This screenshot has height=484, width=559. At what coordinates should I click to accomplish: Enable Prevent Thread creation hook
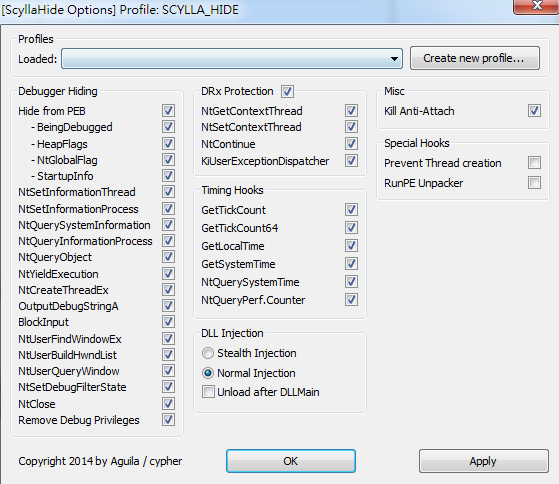pyautogui.click(x=534, y=163)
